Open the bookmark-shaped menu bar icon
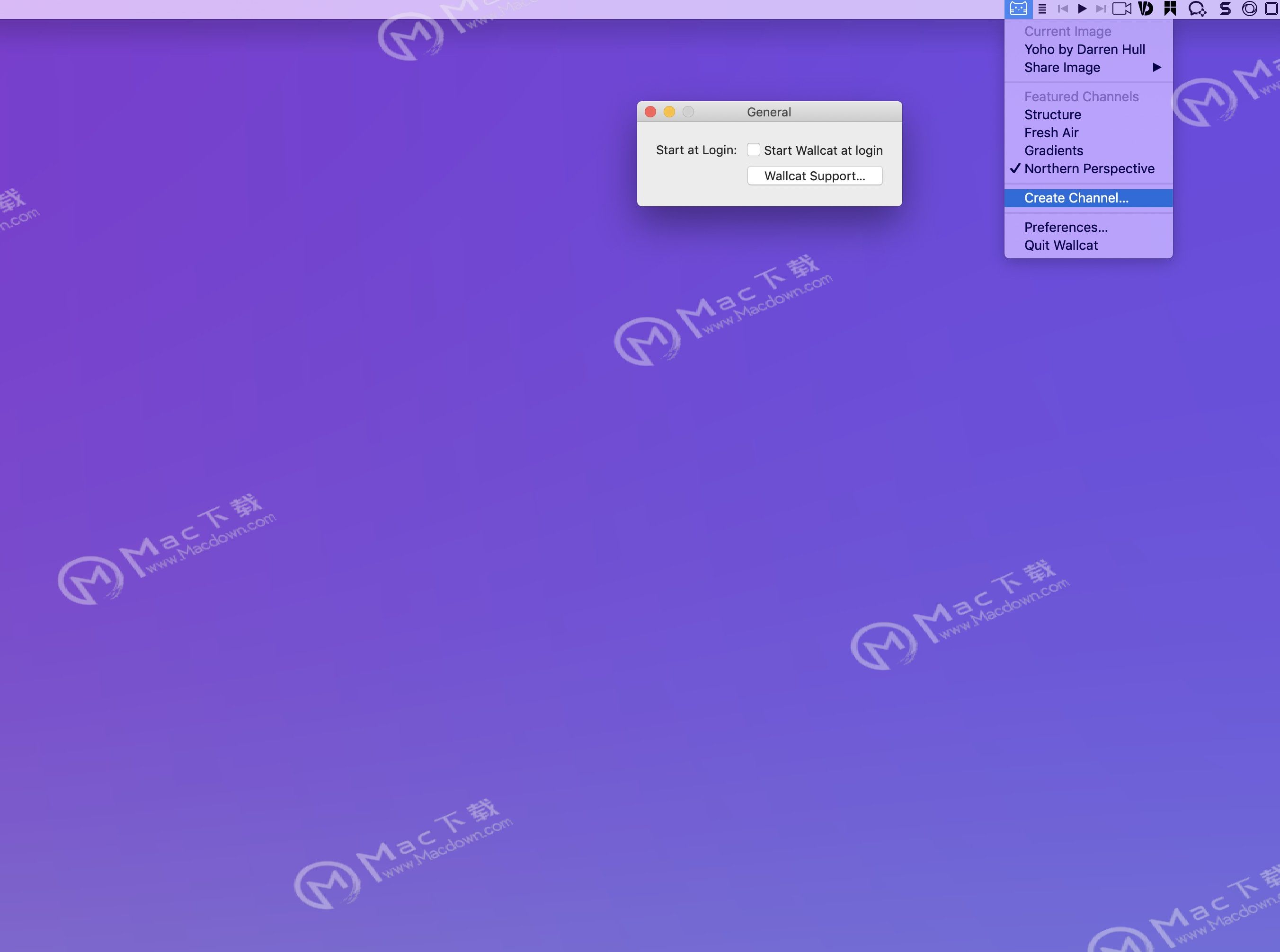The height and width of the screenshot is (952, 1280). 1170,9
